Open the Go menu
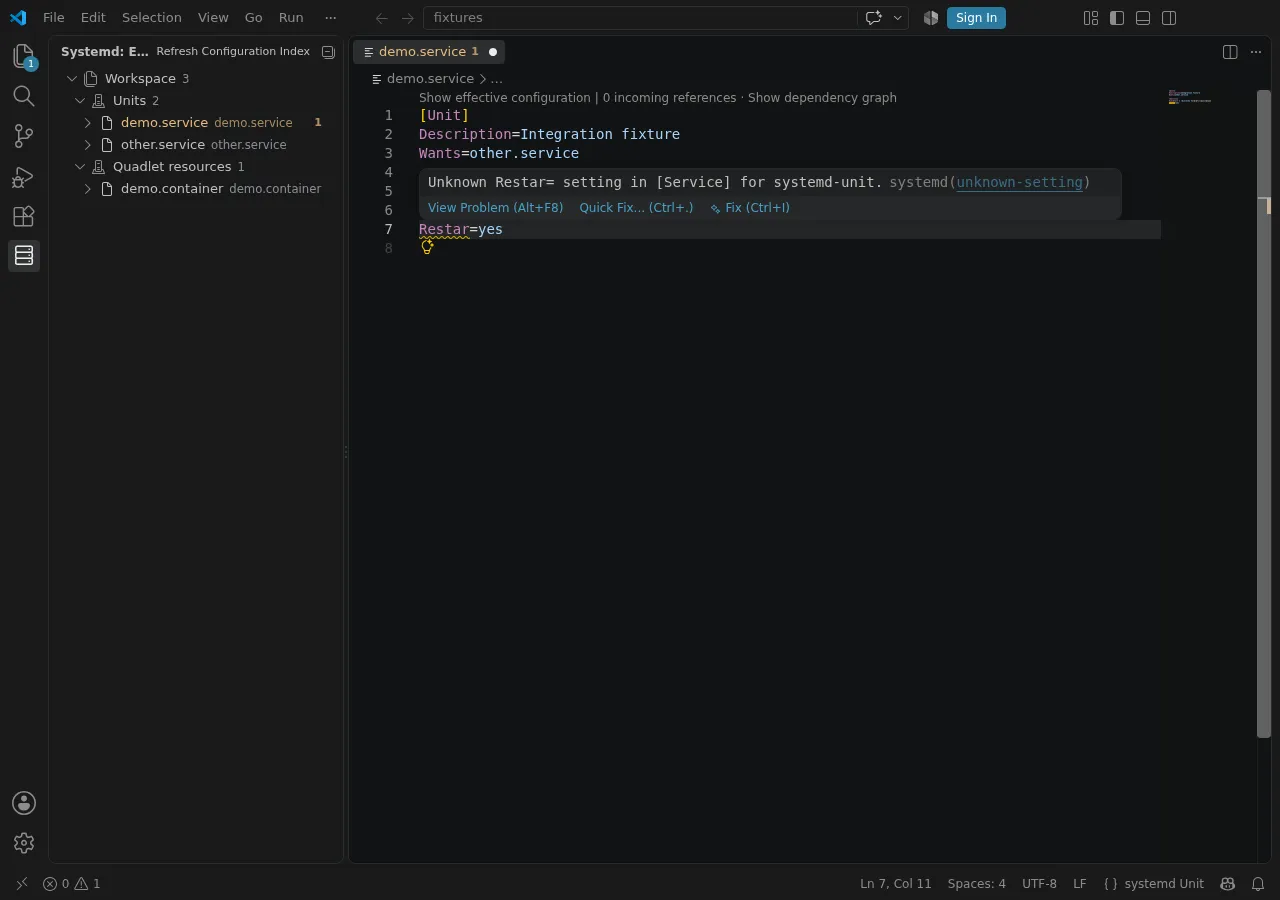The width and height of the screenshot is (1280, 900). pyautogui.click(x=254, y=18)
